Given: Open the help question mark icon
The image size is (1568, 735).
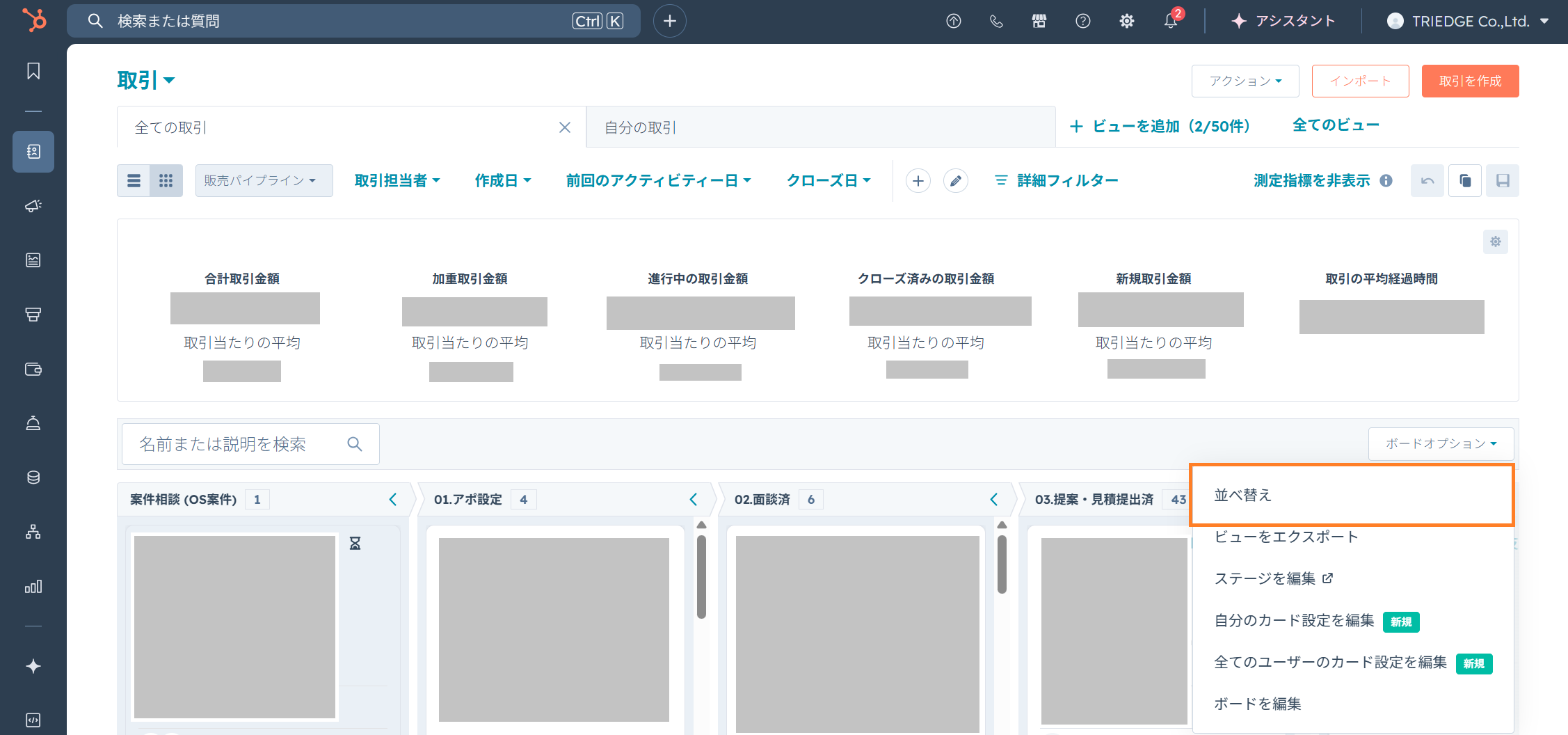Looking at the screenshot, I should pos(1083,21).
